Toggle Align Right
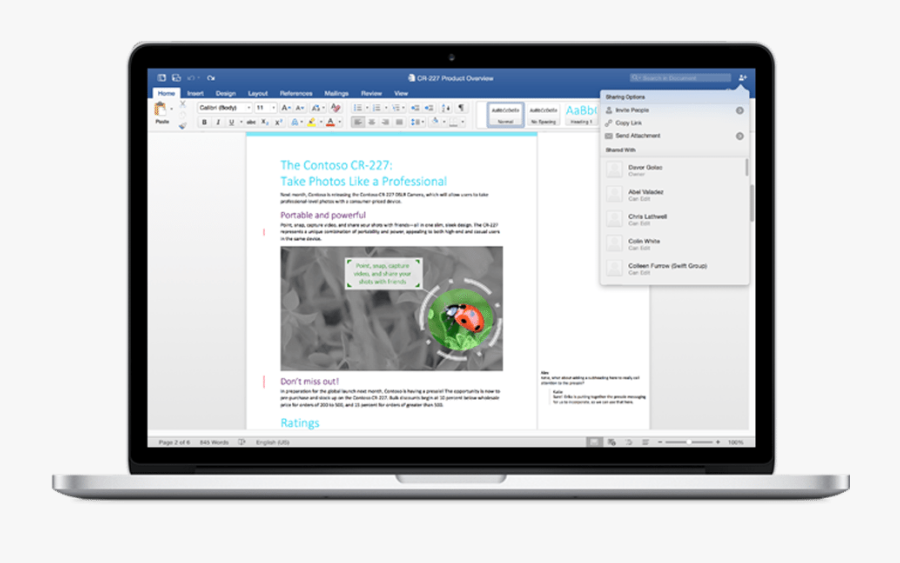 pyautogui.click(x=385, y=122)
